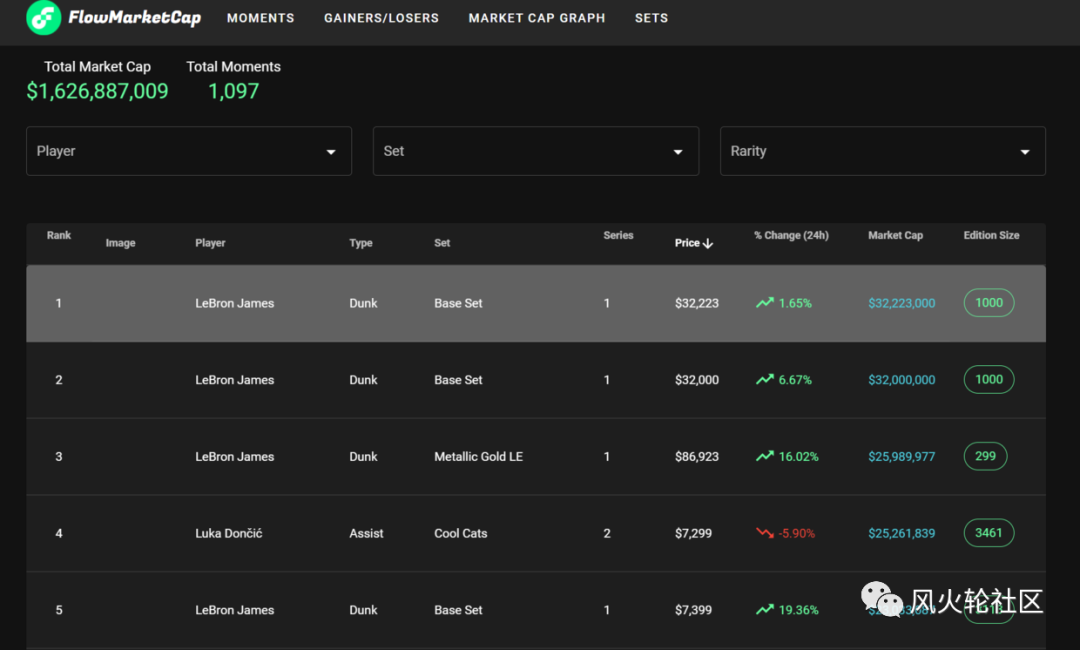Image resolution: width=1080 pixels, height=650 pixels.
Task: Sort by the Edition Size column header
Action: [991, 235]
